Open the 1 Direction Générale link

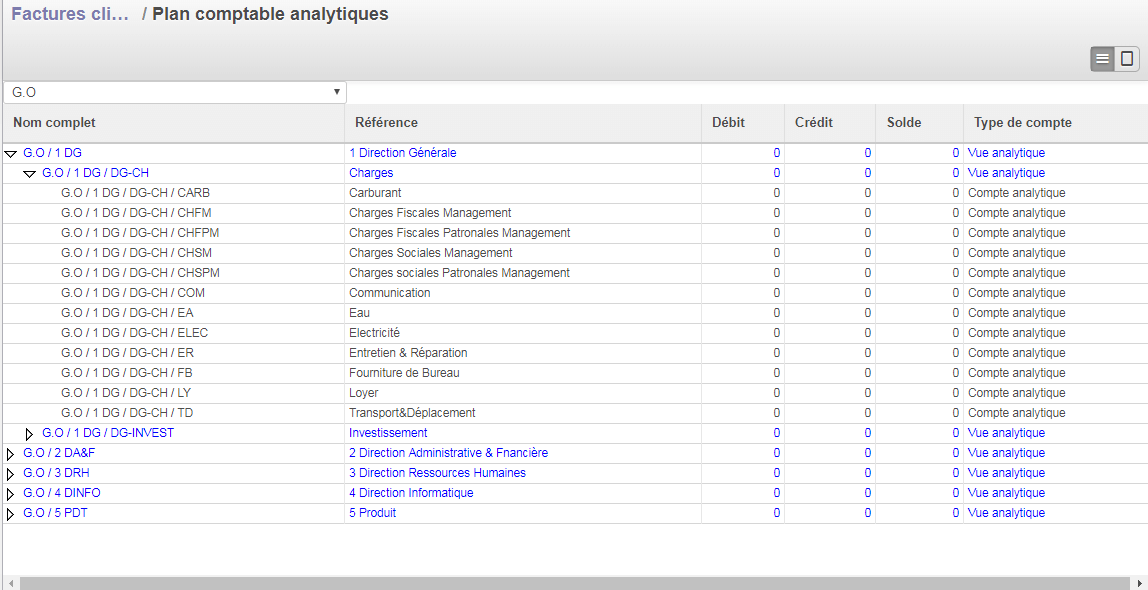click(404, 153)
